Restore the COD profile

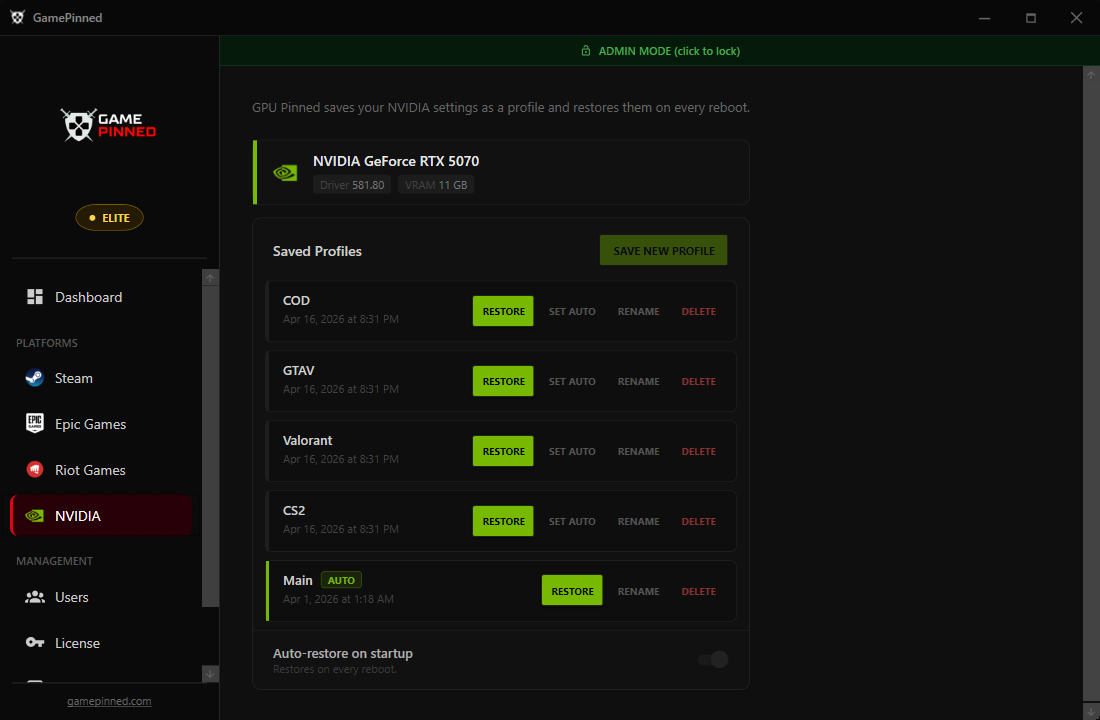pyautogui.click(x=502, y=311)
